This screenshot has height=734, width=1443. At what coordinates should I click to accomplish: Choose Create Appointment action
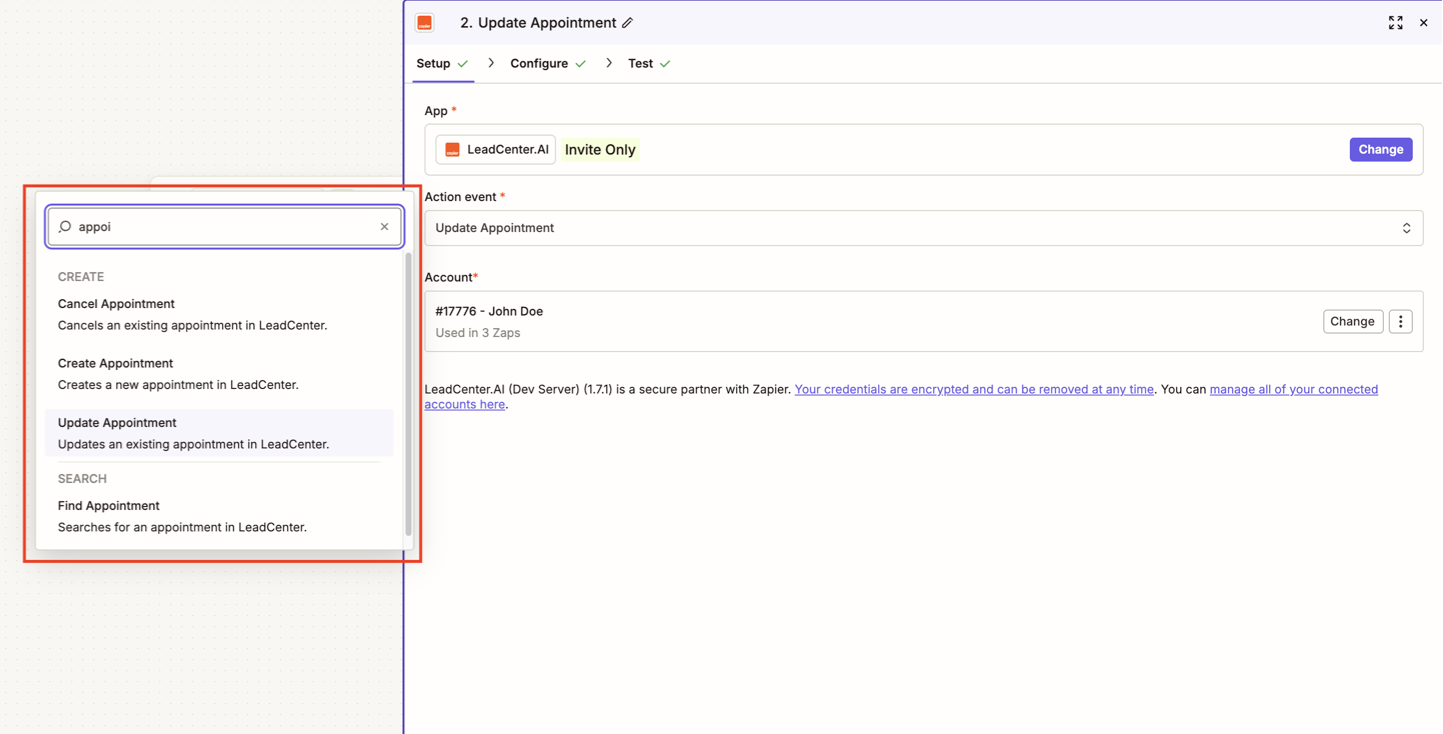[218, 373]
